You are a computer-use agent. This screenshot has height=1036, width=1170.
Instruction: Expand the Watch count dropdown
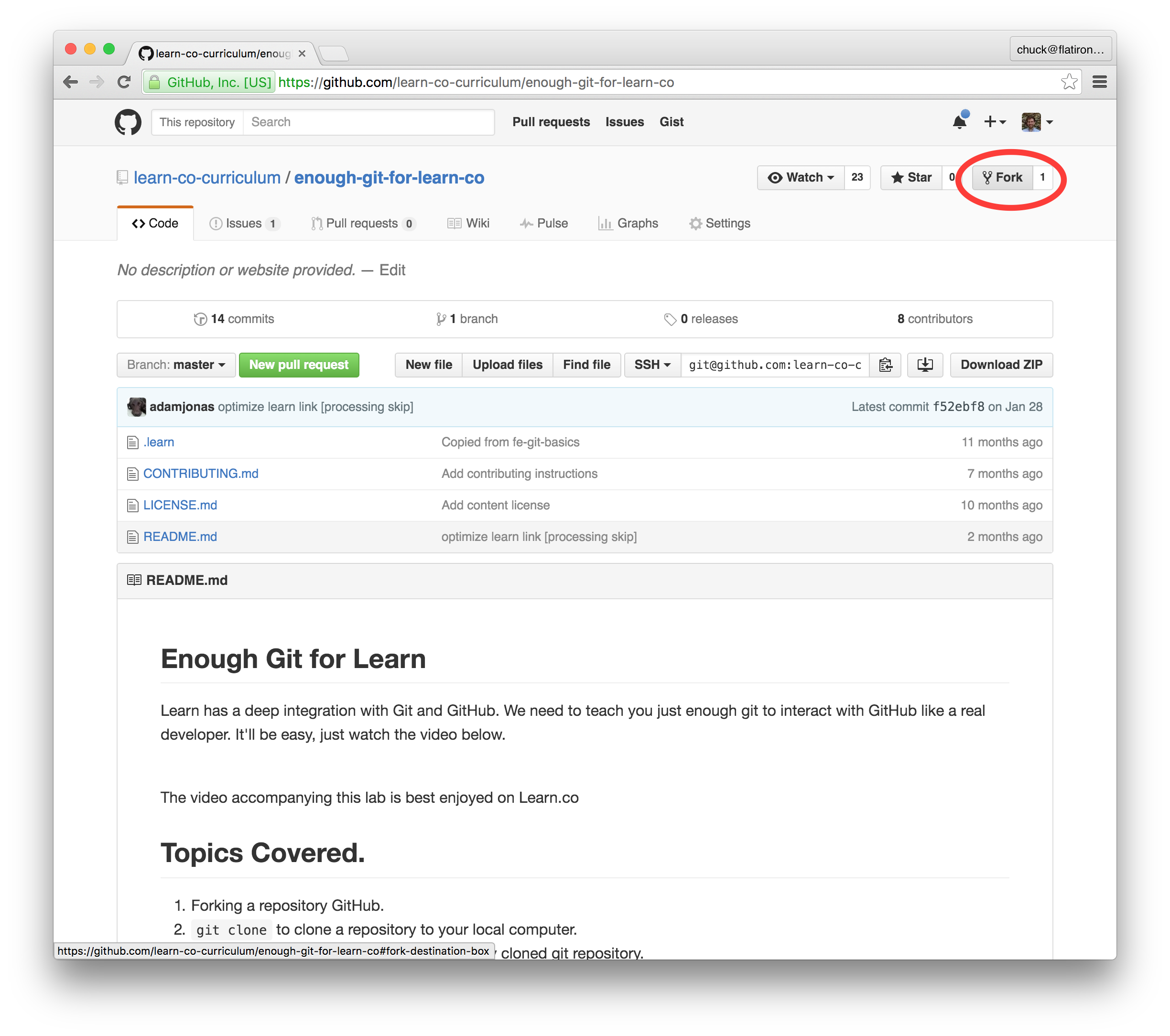click(x=800, y=177)
